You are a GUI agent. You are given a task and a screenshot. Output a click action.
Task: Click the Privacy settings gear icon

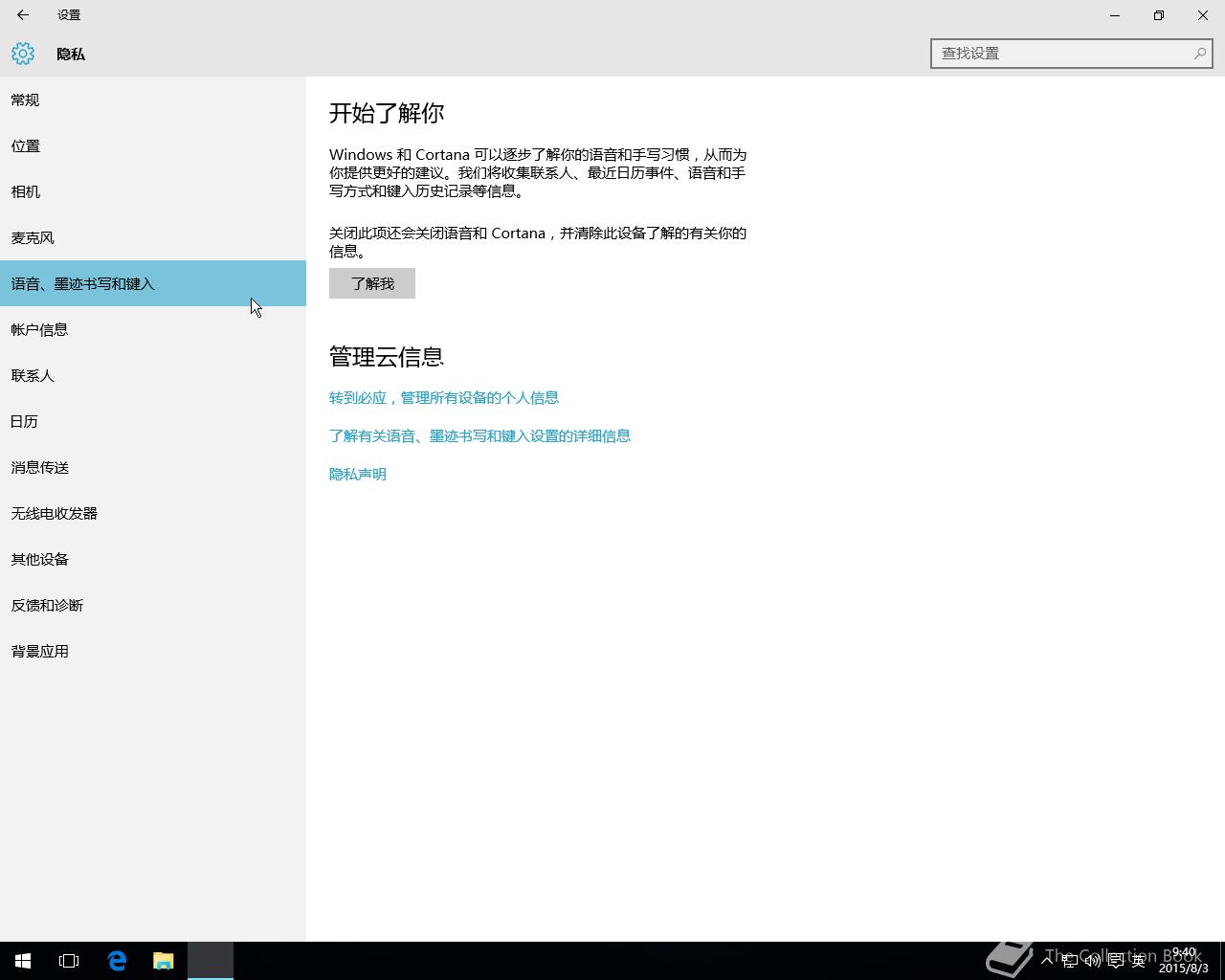[x=23, y=55]
